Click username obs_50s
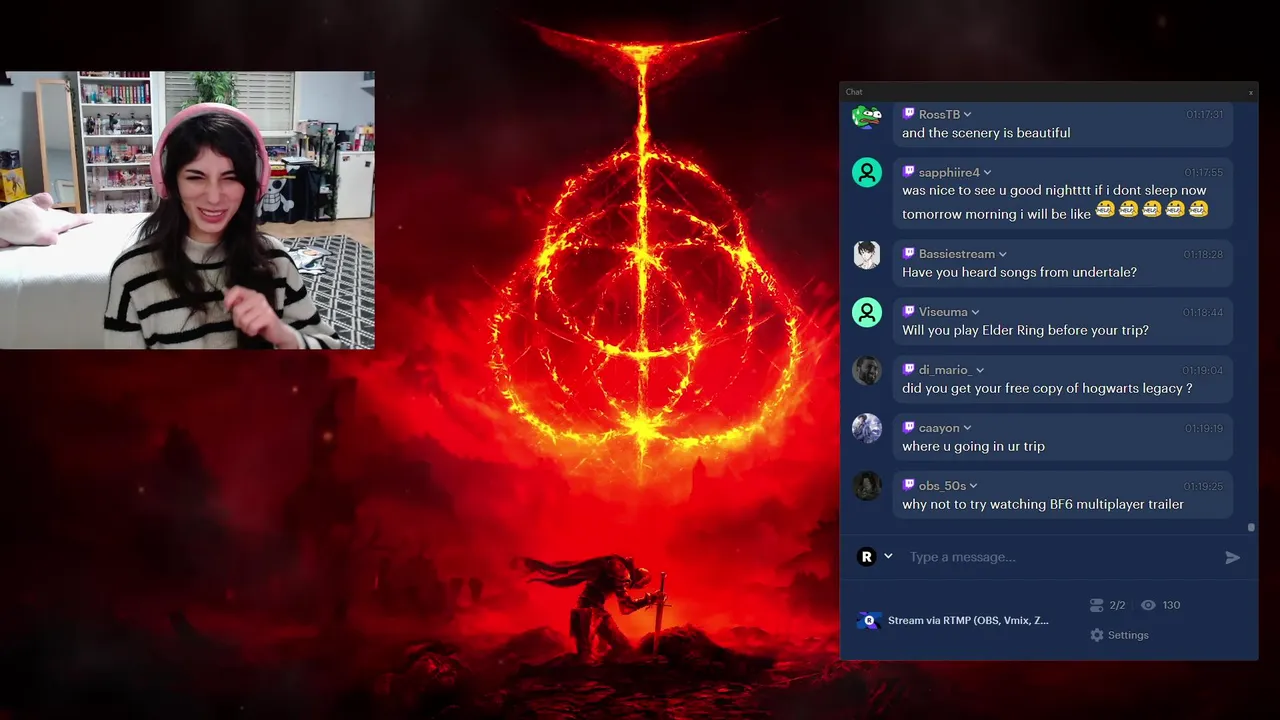 point(942,486)
